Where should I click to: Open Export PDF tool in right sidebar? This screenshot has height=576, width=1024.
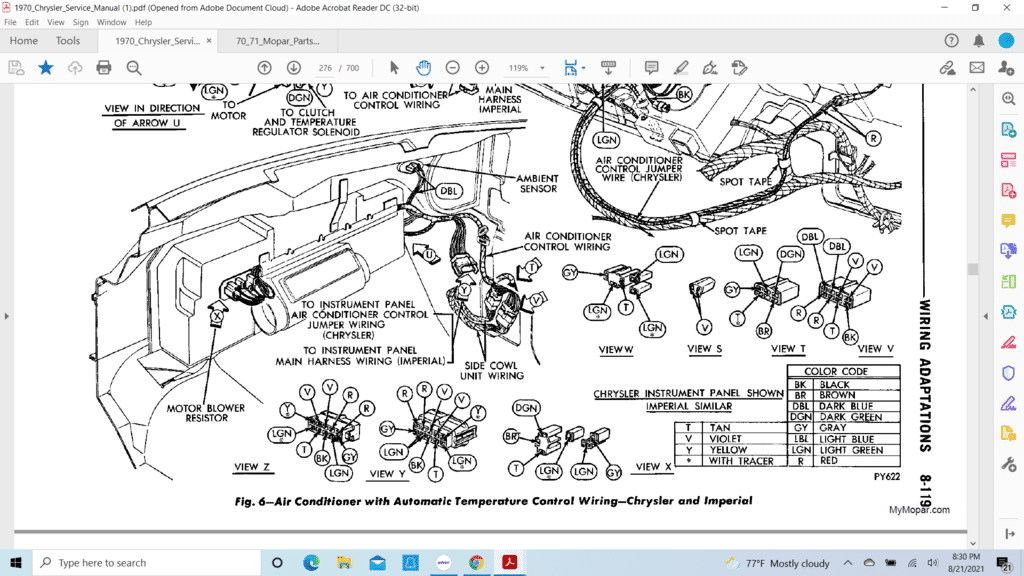pyautogui.click(x=1008, y=130)
